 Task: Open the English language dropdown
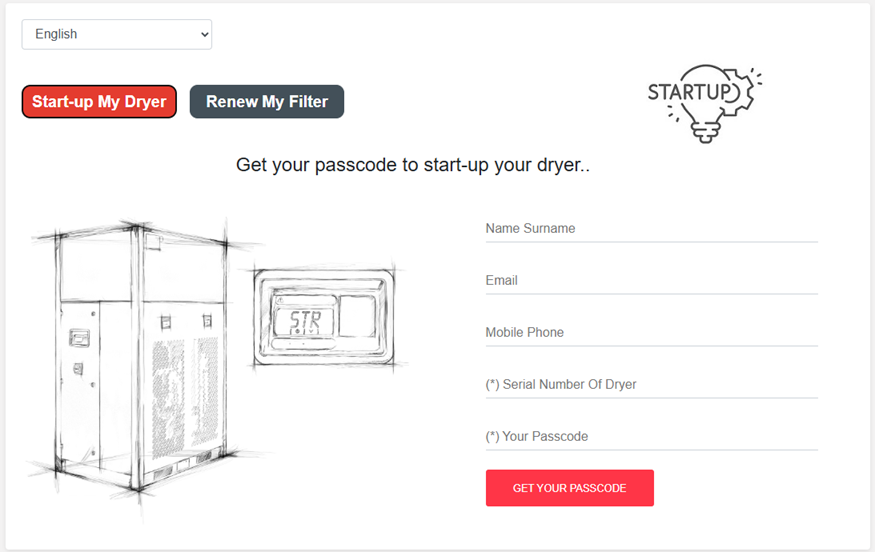(116, 34)
